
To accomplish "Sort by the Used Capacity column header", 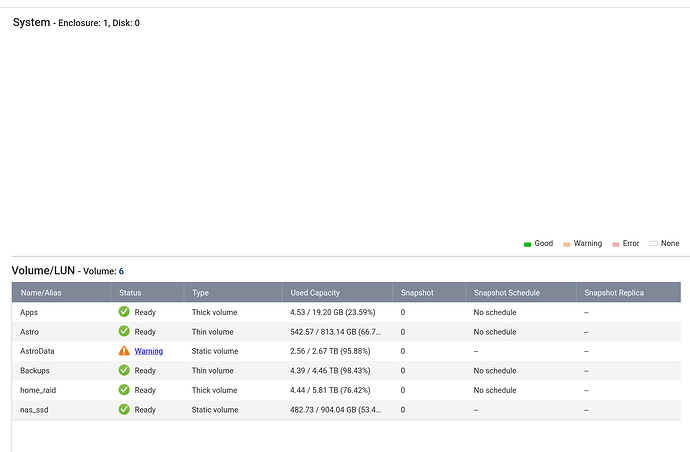I will click(x=315, y=293).
